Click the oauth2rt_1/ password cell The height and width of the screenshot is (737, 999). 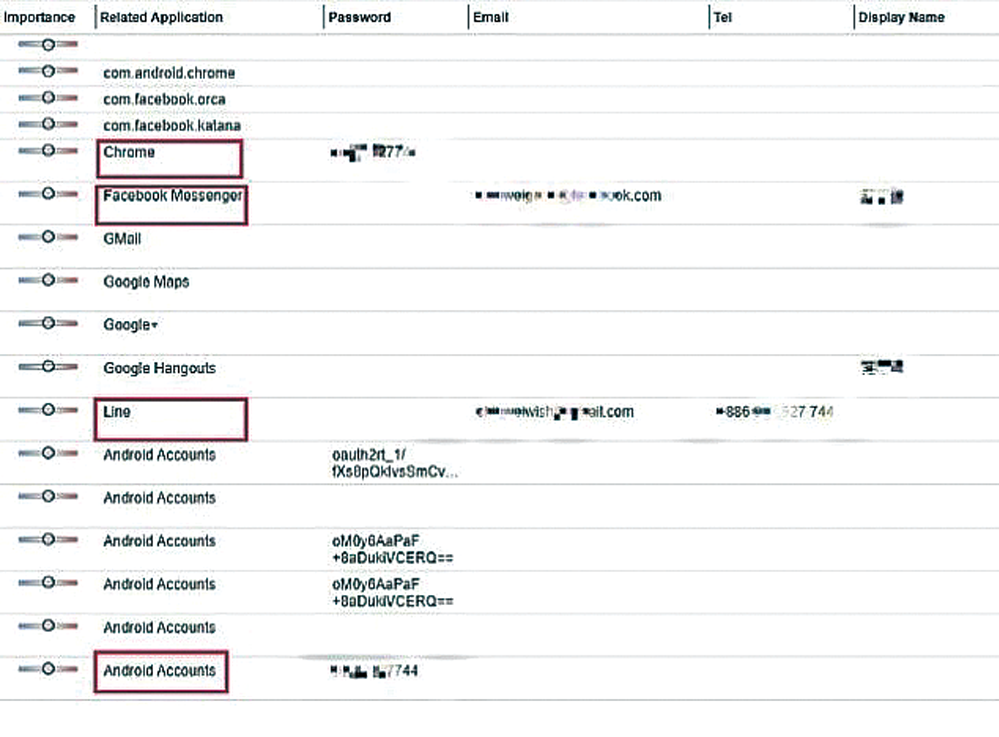point(394,463)
